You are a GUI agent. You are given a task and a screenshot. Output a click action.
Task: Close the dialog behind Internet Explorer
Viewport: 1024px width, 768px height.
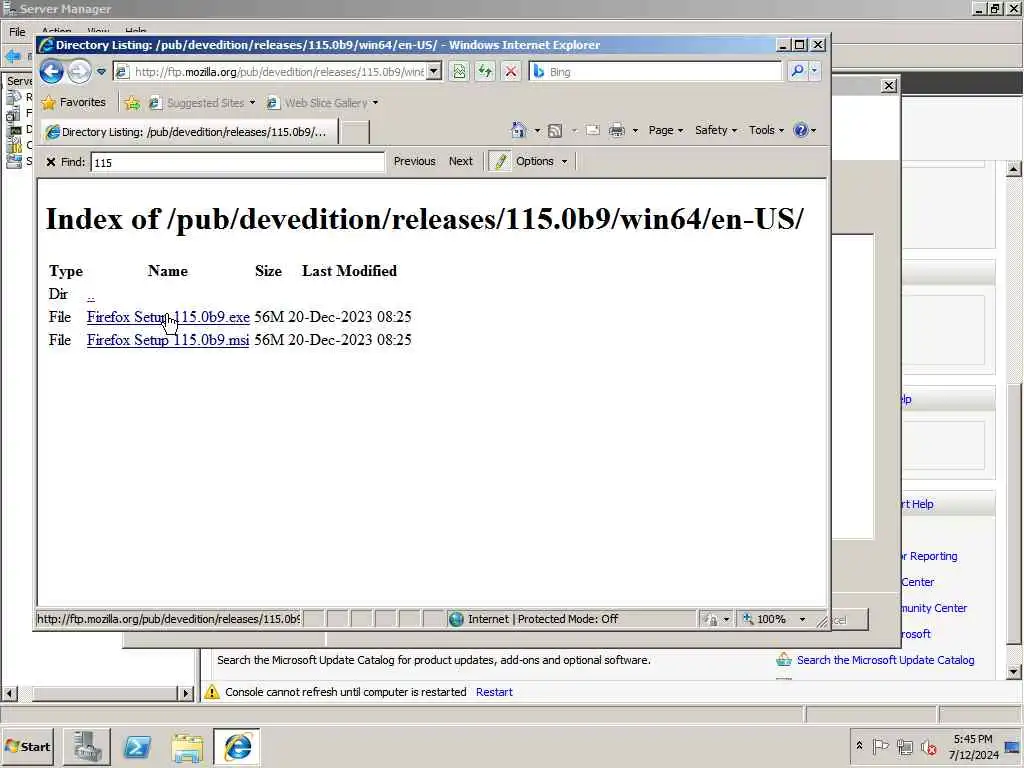(889, 86)
